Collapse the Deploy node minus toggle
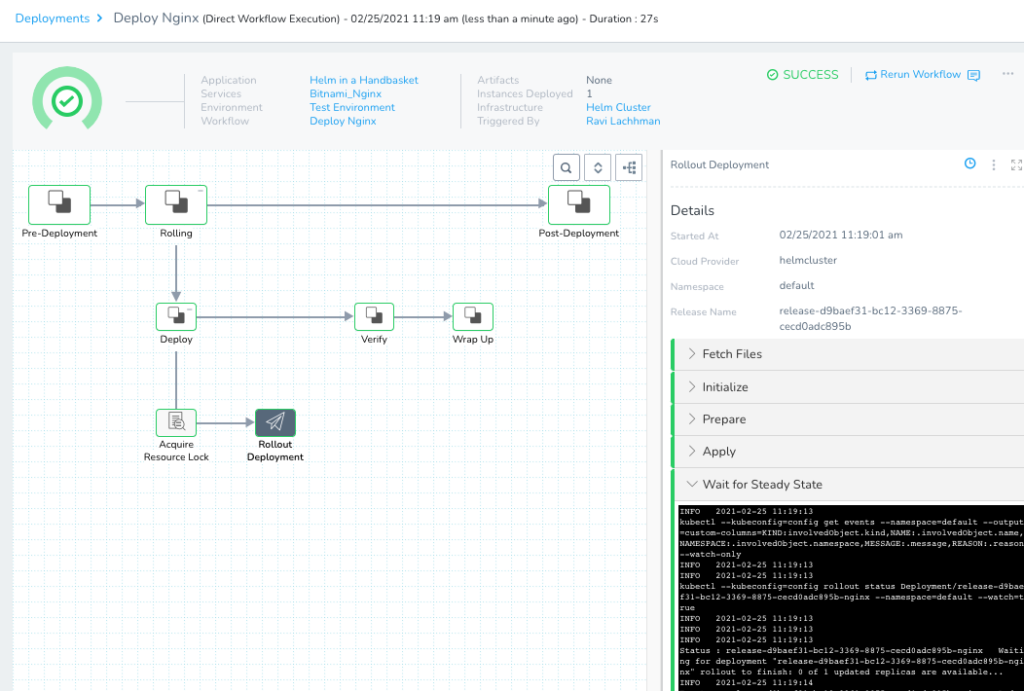 190,308
